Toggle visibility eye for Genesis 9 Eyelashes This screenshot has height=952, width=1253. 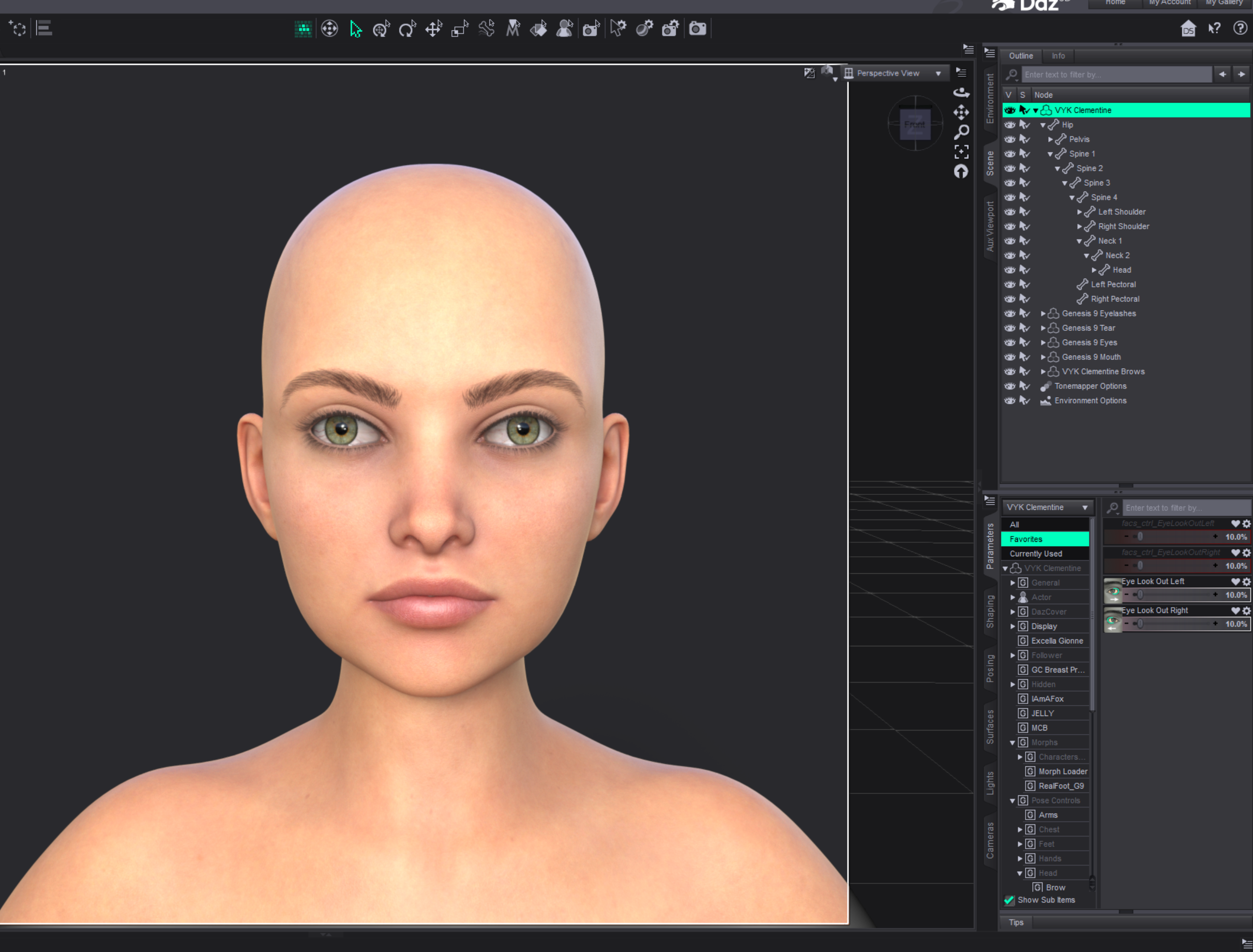click(x=1010, y=314)
